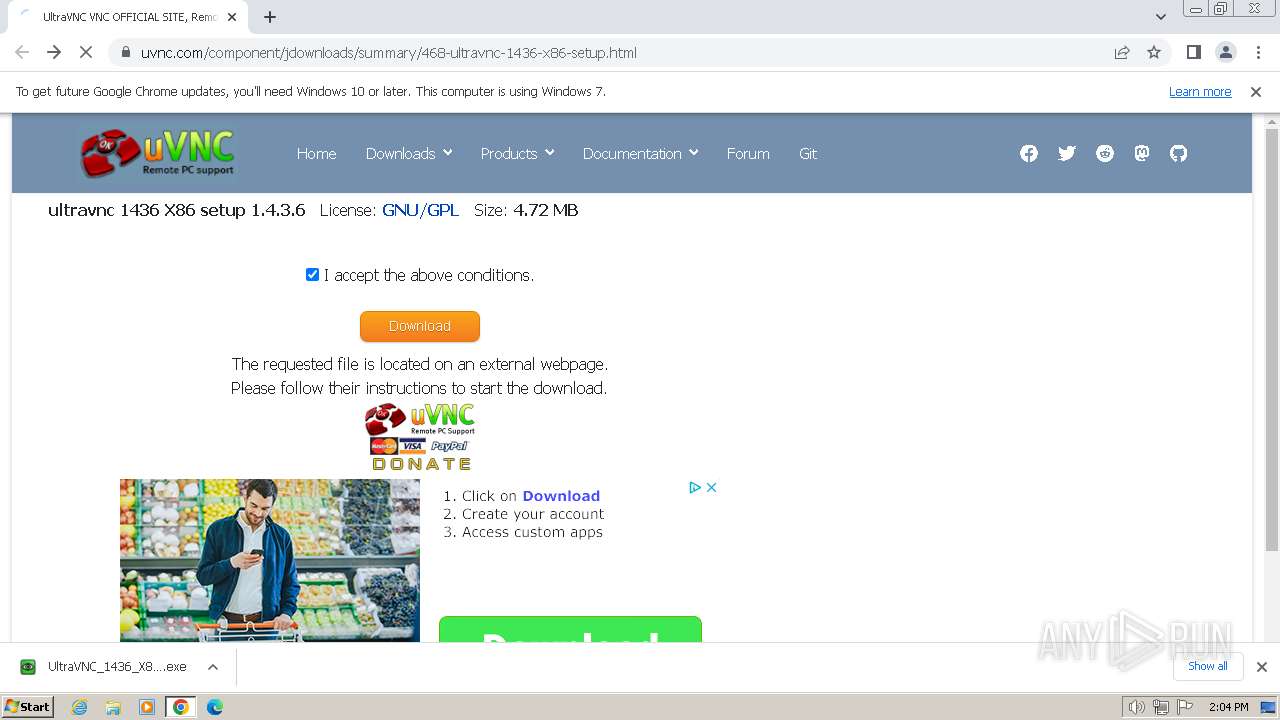Open the tab search dropdown

click(x=1160, y=17)
